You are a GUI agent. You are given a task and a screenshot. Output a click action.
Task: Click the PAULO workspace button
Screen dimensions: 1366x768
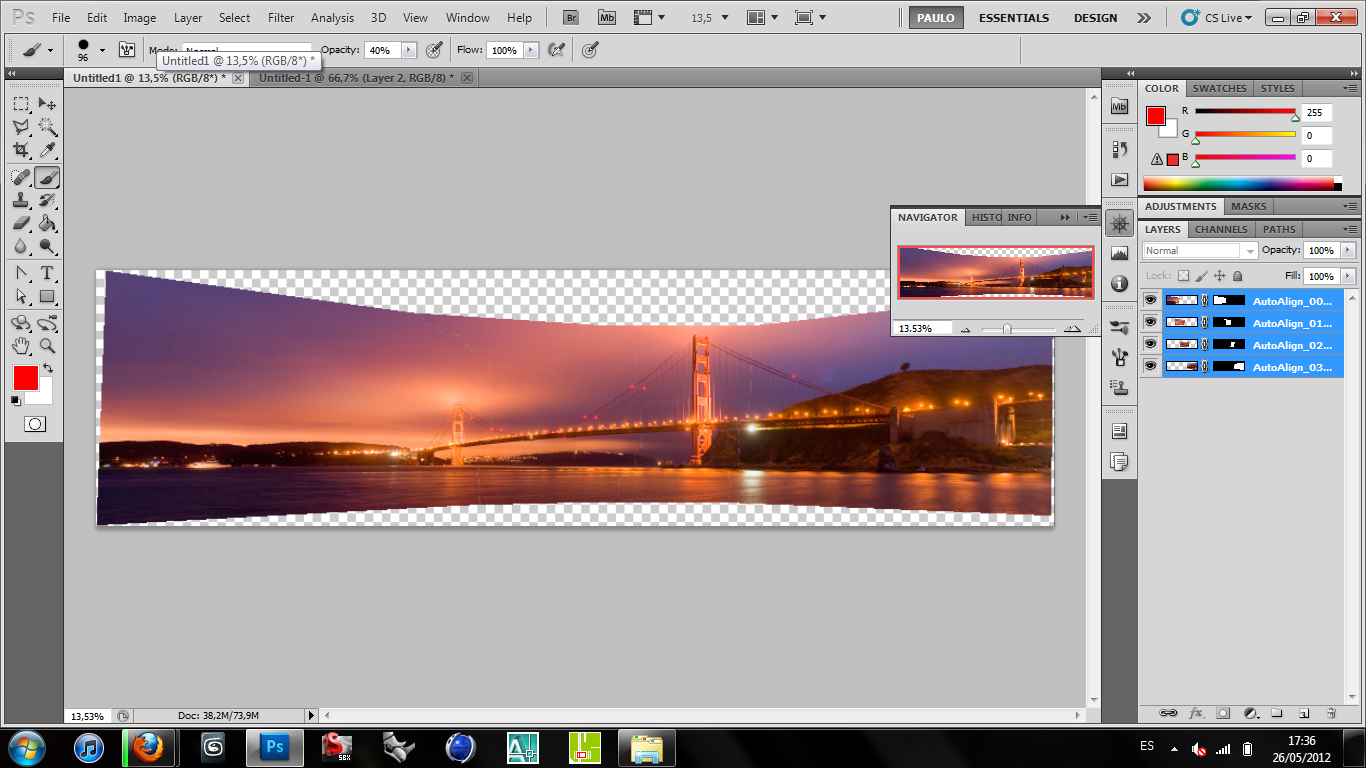(937, 18)
